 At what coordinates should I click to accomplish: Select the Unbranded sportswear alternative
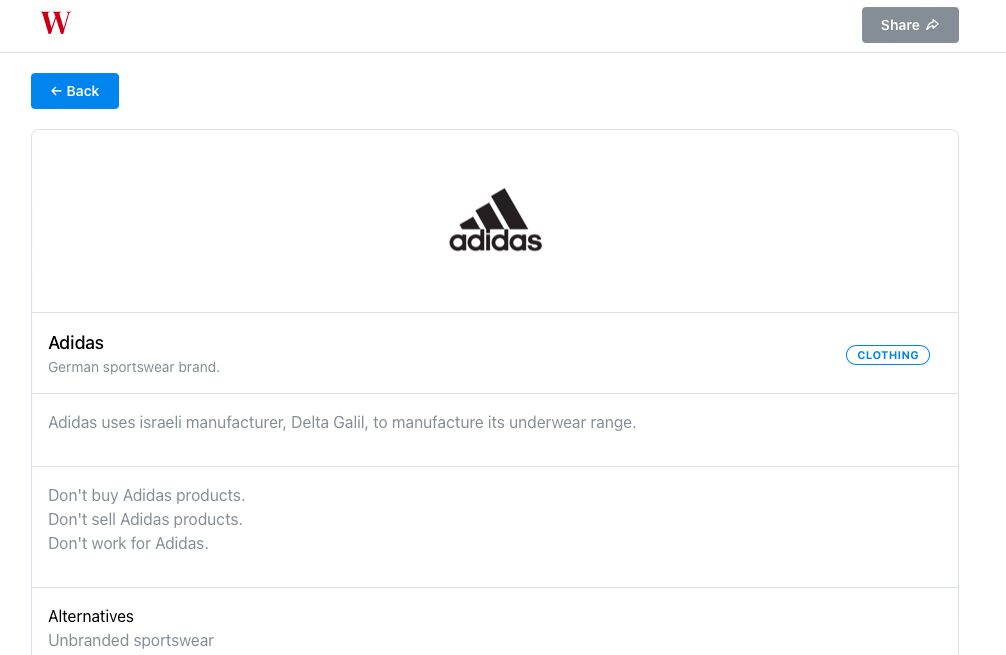point(131,640)
